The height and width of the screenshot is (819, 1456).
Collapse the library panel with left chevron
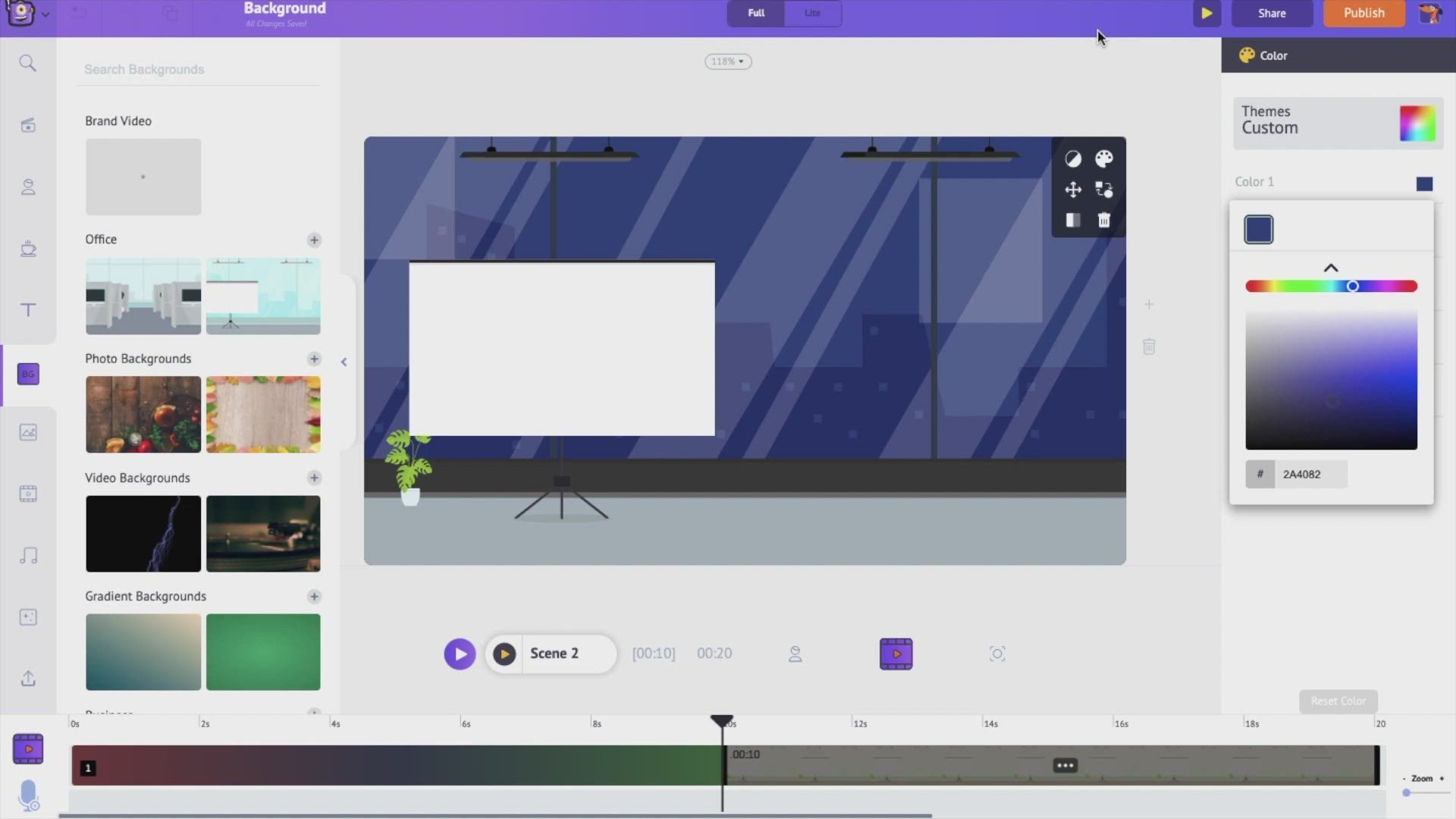pos(344,362)
